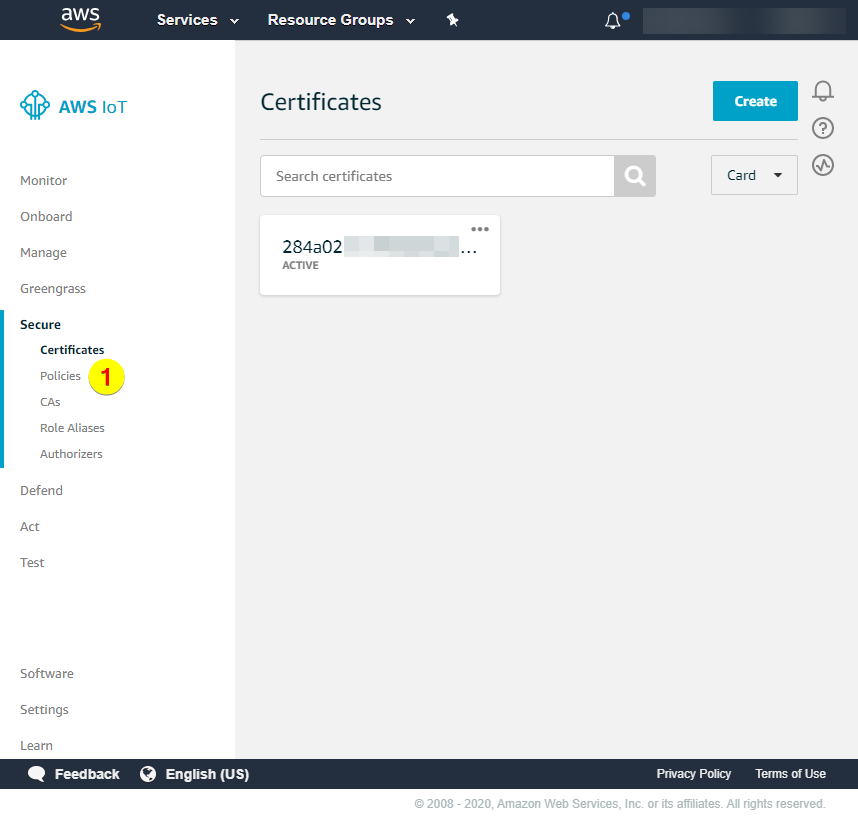
Task: Click the magnifier search button
Action: point(635,176)
